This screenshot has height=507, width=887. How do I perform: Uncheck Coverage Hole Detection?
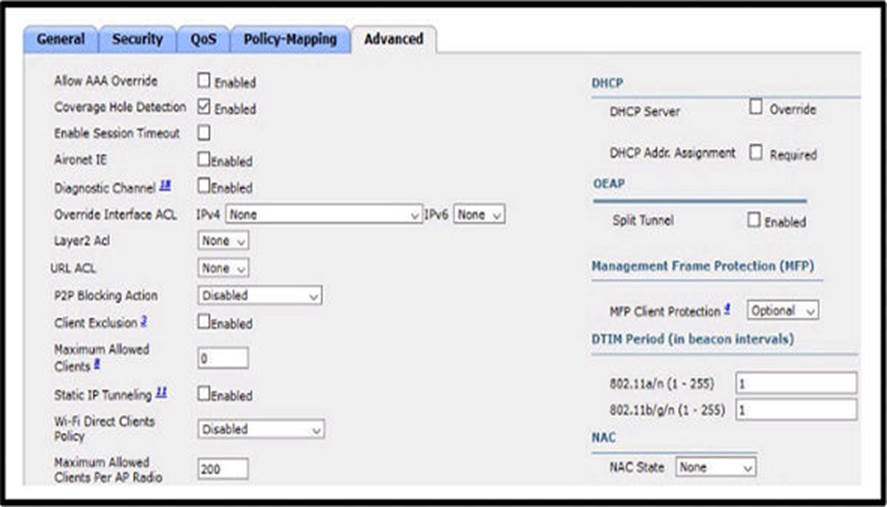[x=204, y=107]
